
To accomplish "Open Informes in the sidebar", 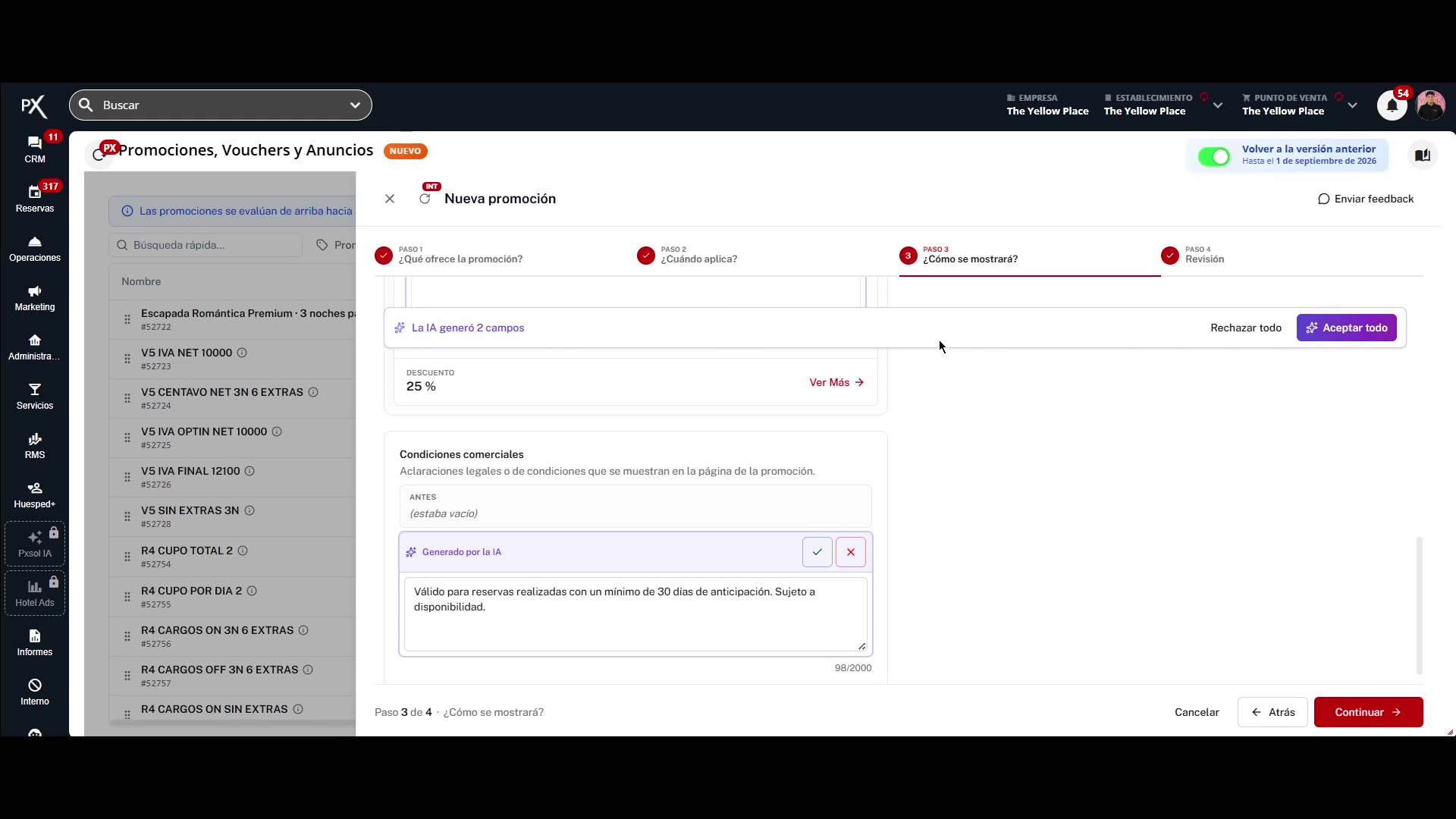I will pos(35,643).
